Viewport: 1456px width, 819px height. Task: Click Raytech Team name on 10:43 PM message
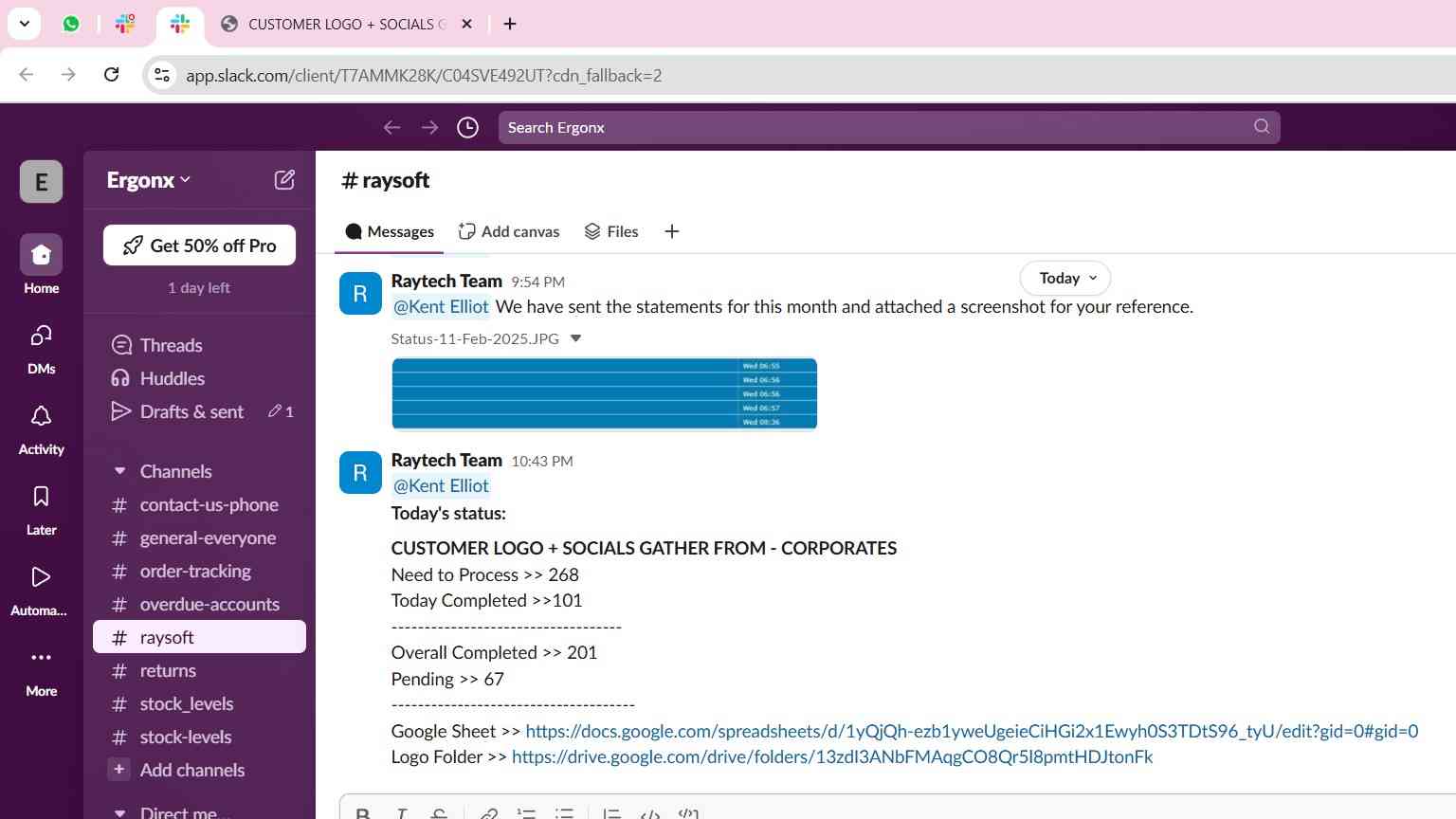(x=446, y=460)
